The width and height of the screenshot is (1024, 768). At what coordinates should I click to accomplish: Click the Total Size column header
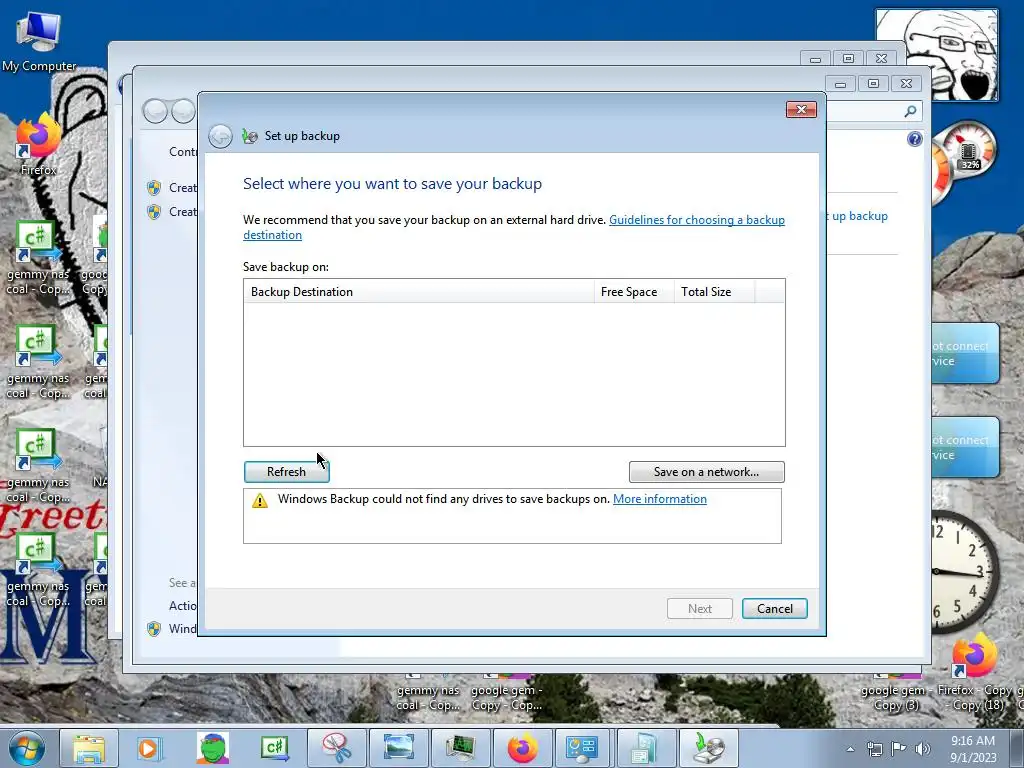point(714,292)
